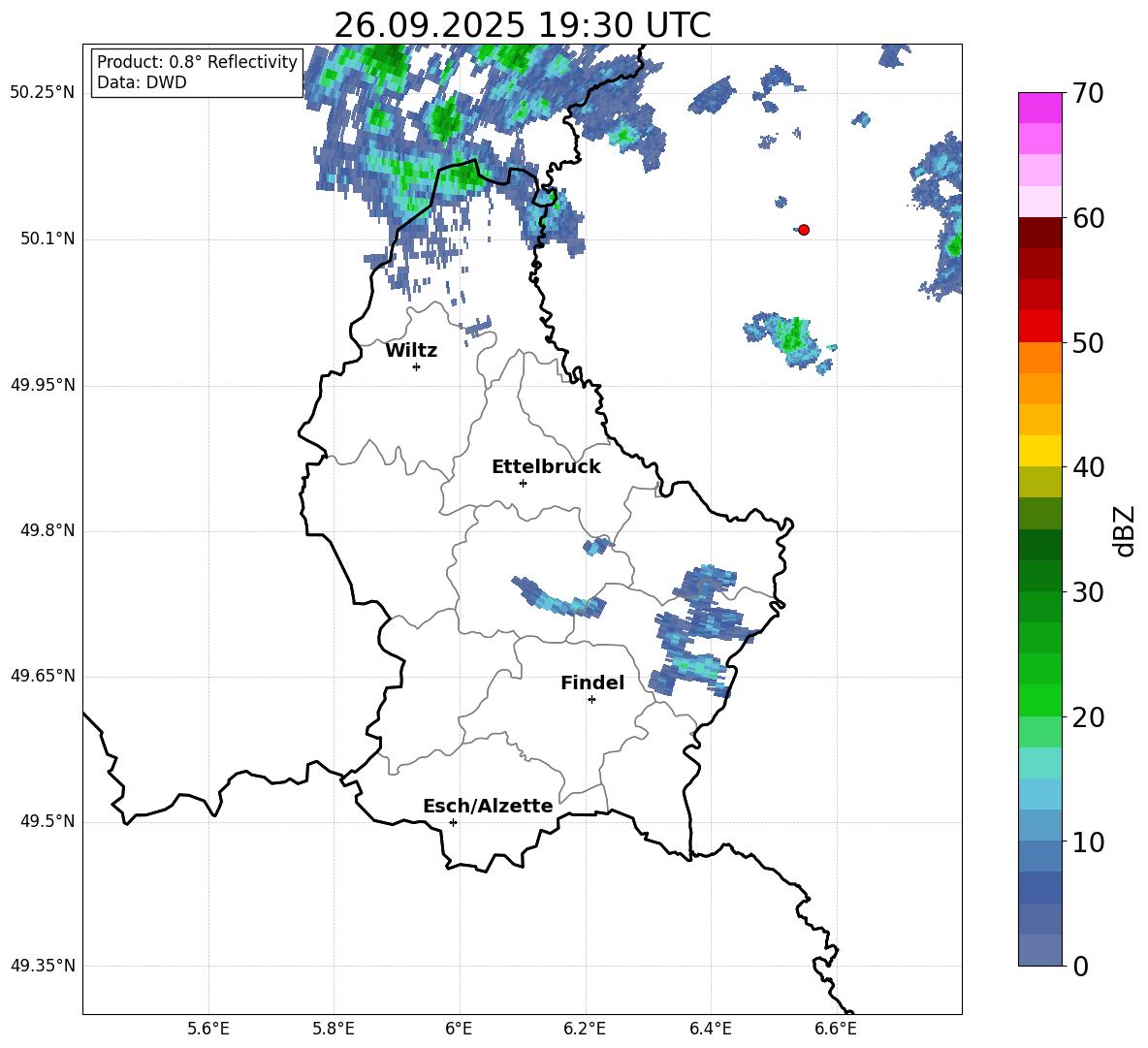The image size is (1148, 1048).
Task: Click the 49.65°N latitude label
Action: (x=43, y=675)
